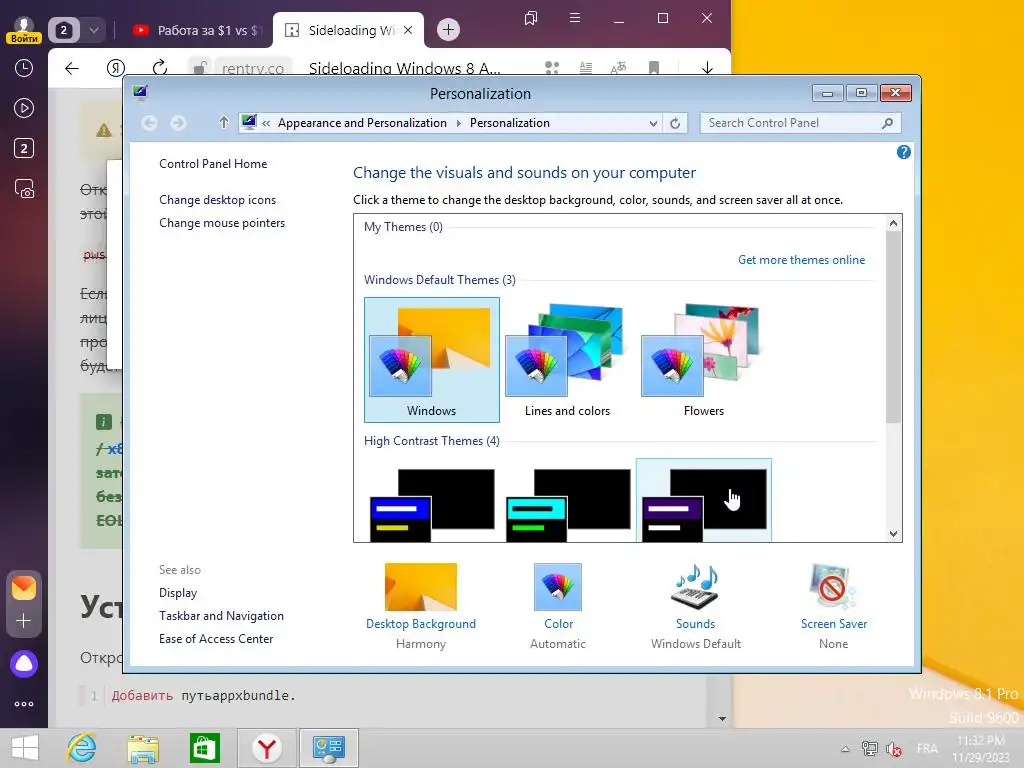Open Personalization help question mark
The width and height of the screenshot is (1024, 768).
[904, 152]
